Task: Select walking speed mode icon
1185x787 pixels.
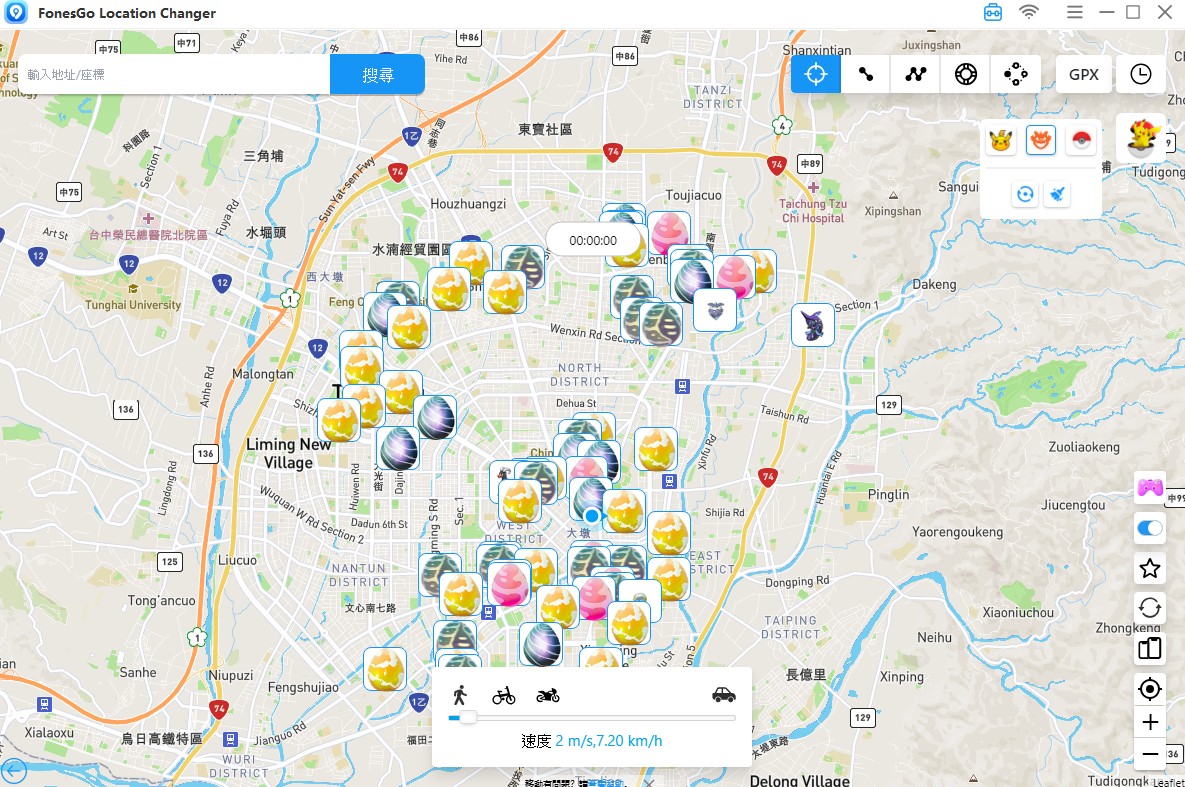Action: pyautogui.click(x=459, y=695)
